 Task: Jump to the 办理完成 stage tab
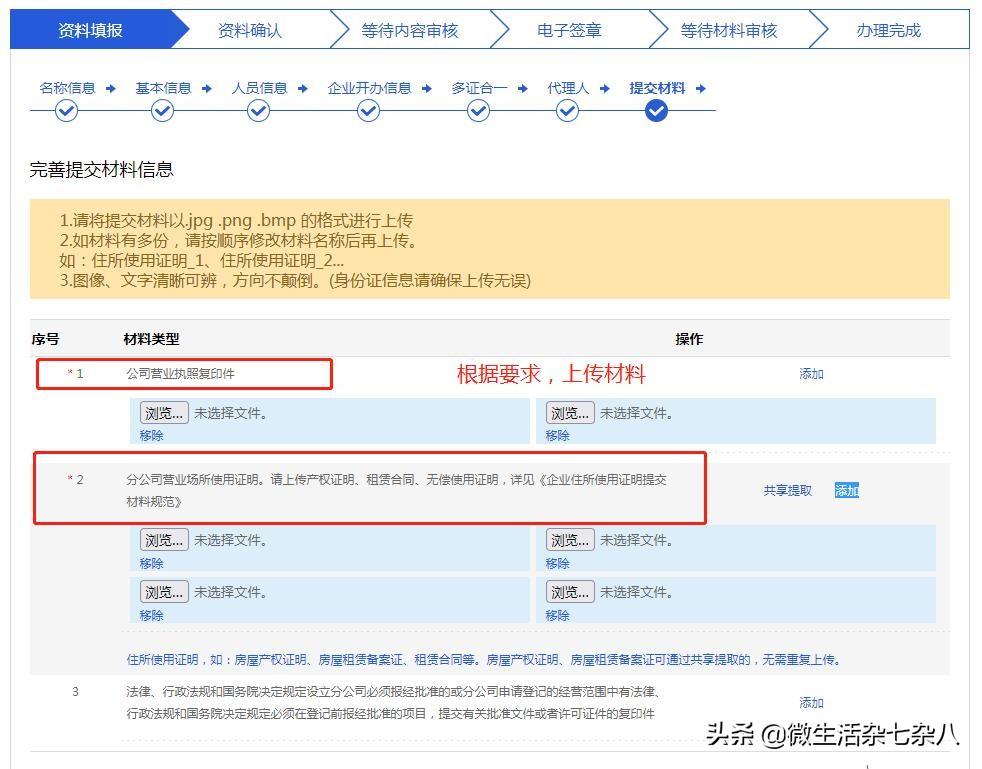coord(888,31)
